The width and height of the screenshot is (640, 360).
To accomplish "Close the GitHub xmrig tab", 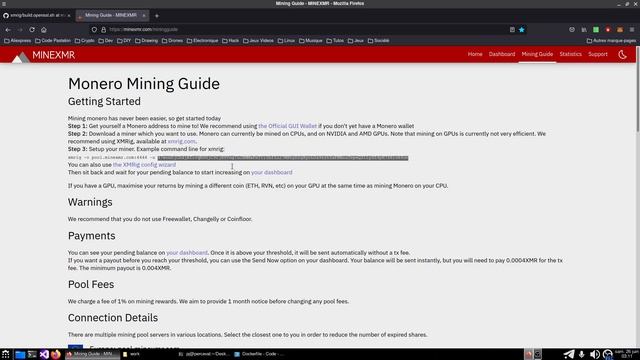I will click(69, 16).
